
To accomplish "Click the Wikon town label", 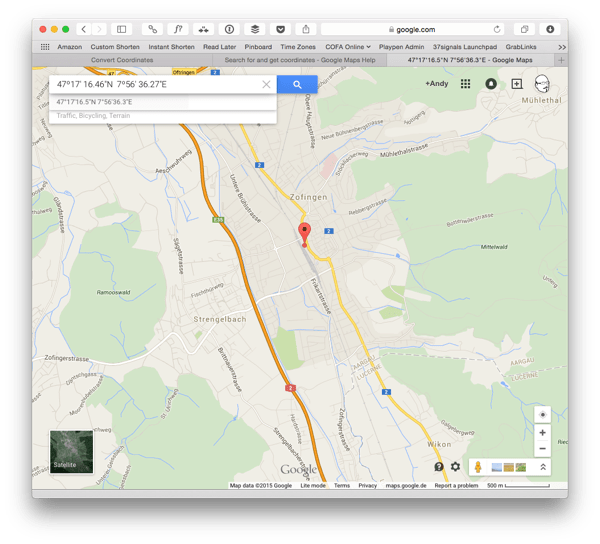I will [439, 444].
